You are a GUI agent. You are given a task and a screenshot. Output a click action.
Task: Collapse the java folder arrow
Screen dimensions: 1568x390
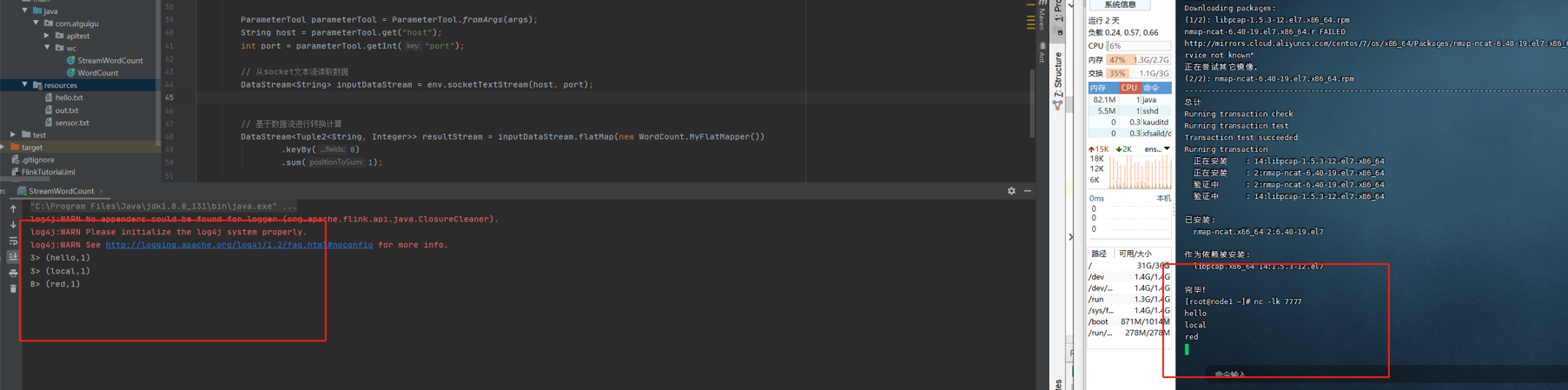point(24,11)
